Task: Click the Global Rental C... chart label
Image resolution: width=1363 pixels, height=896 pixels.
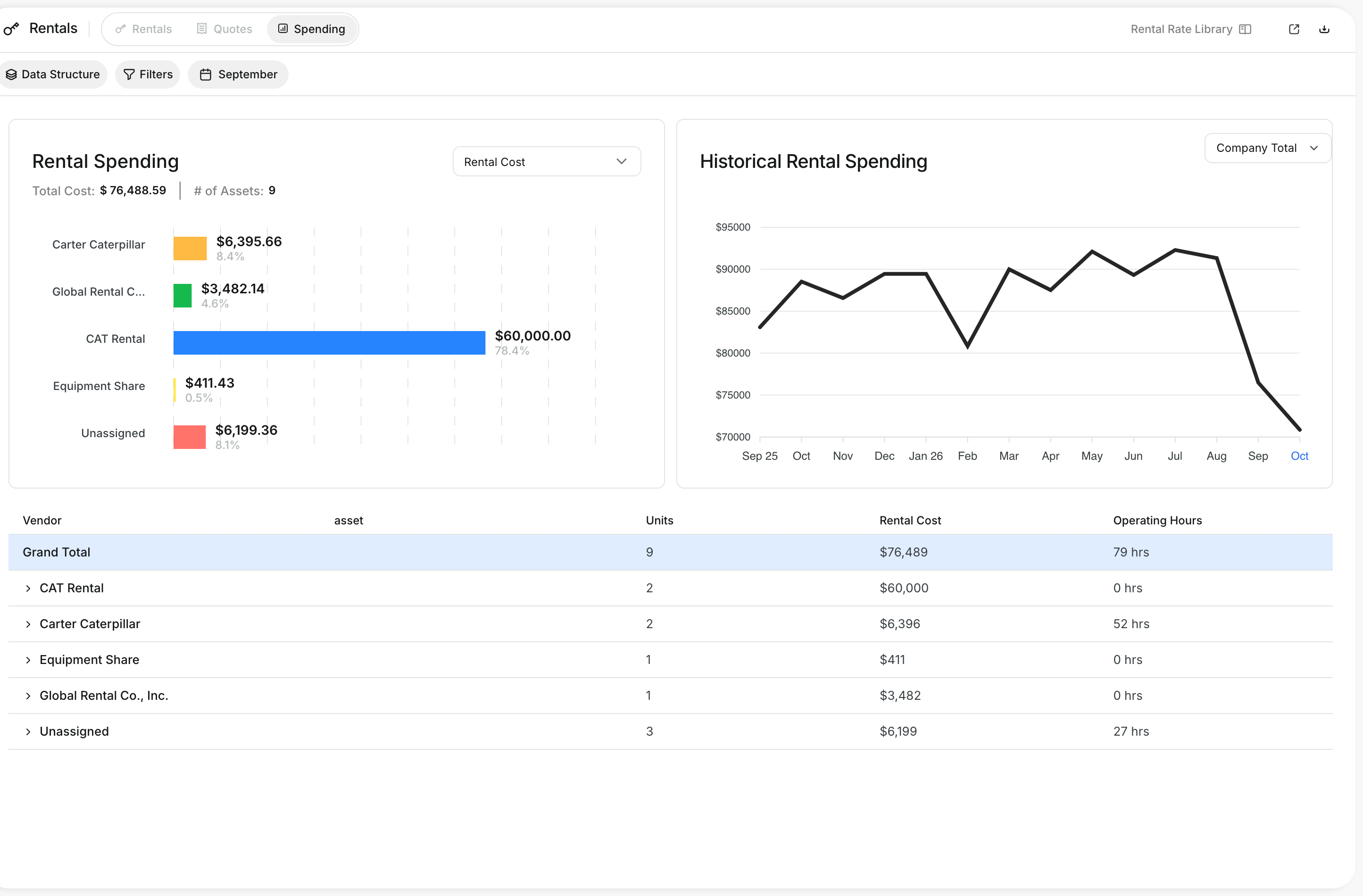Action: pyautogui.click(x=99, y=292)
